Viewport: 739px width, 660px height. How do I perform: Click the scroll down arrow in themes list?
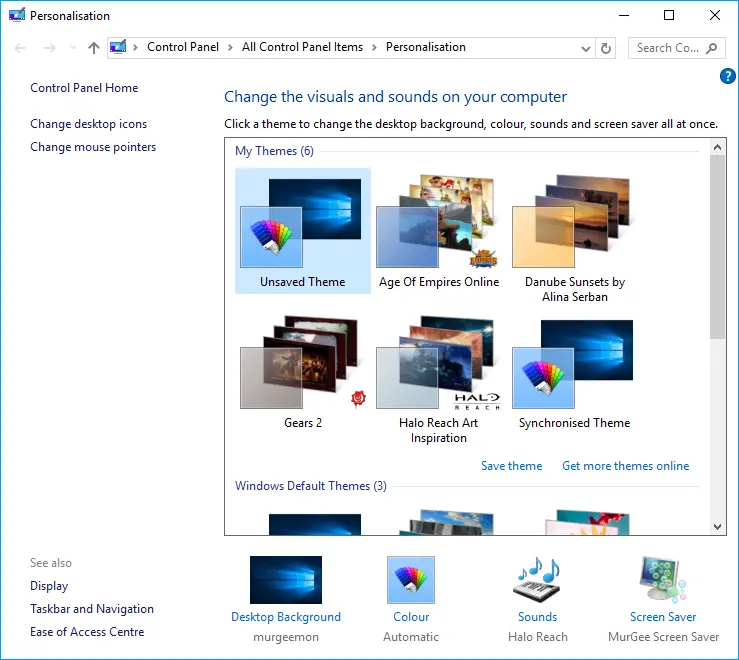717,526
